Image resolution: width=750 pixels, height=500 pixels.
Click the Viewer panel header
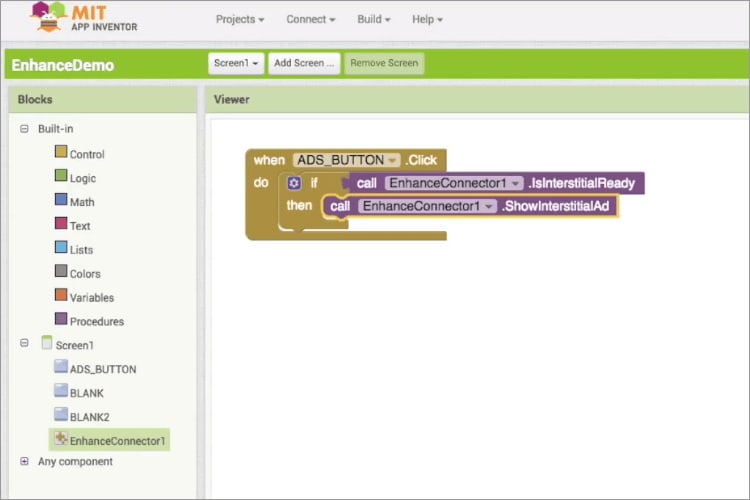coord(477,100)
